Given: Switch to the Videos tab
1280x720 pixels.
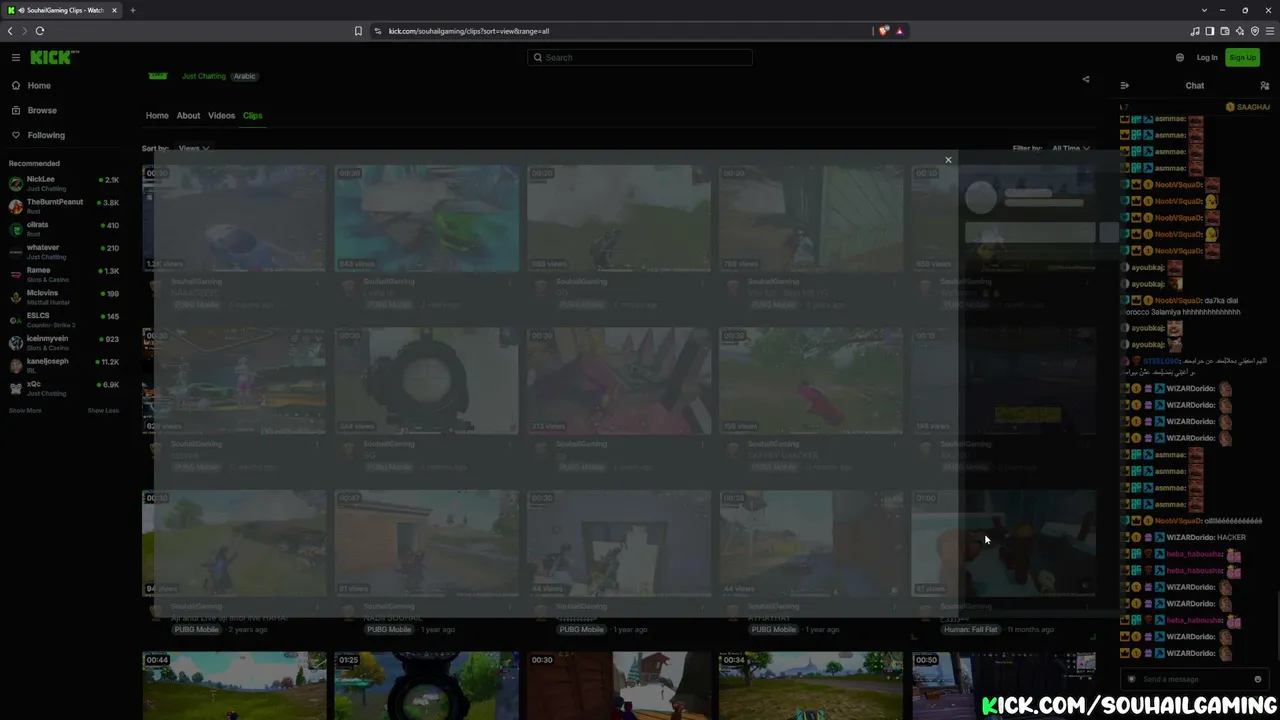Looking at the screenshot, I should point(221,116).
